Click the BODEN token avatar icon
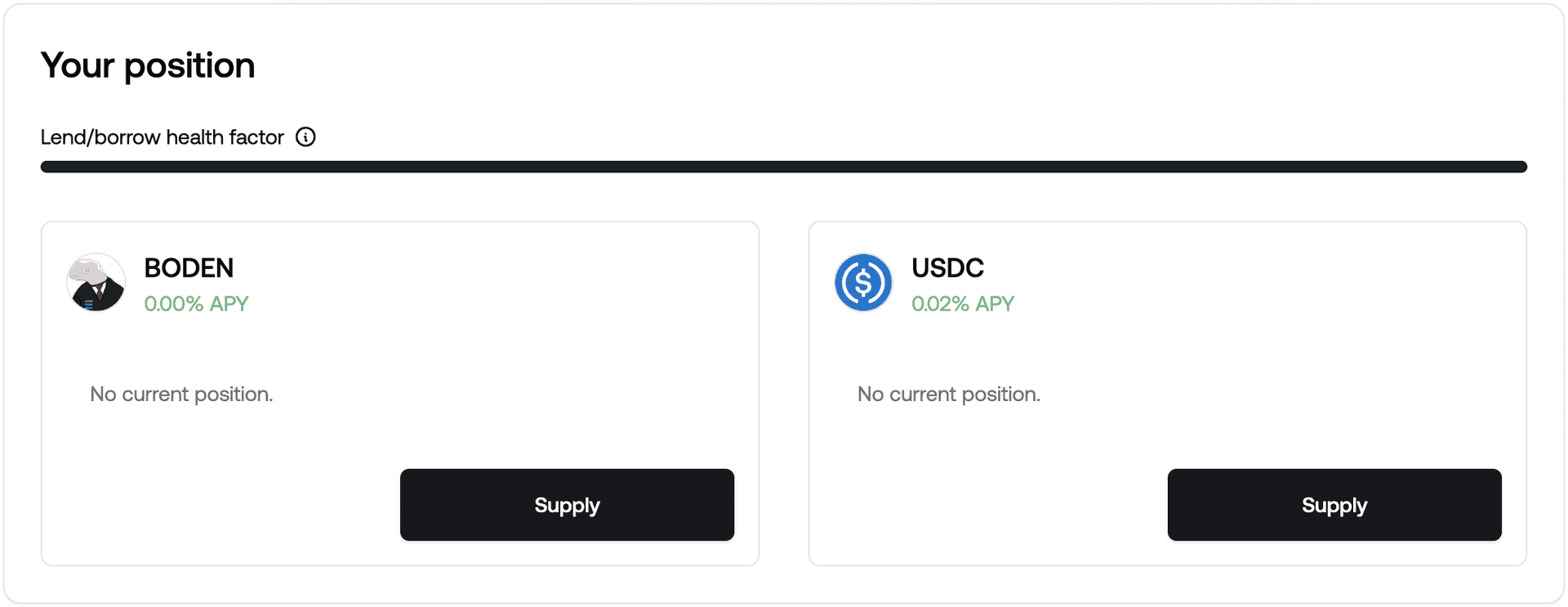 click(x=96, y=283)
